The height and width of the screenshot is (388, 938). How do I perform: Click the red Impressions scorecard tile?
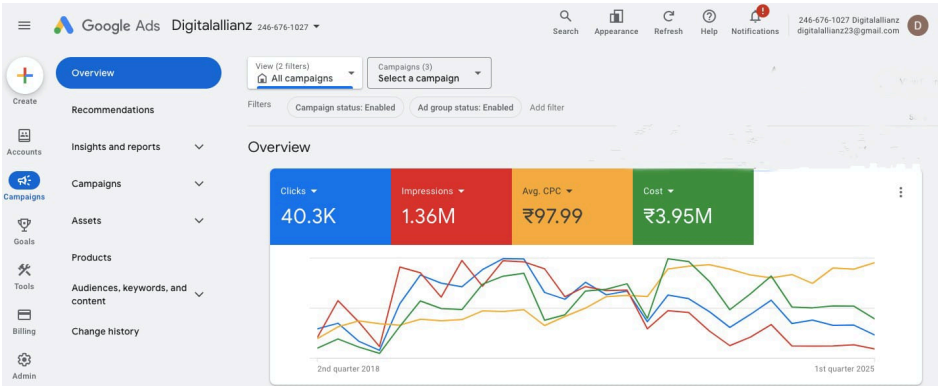[452, 207]
